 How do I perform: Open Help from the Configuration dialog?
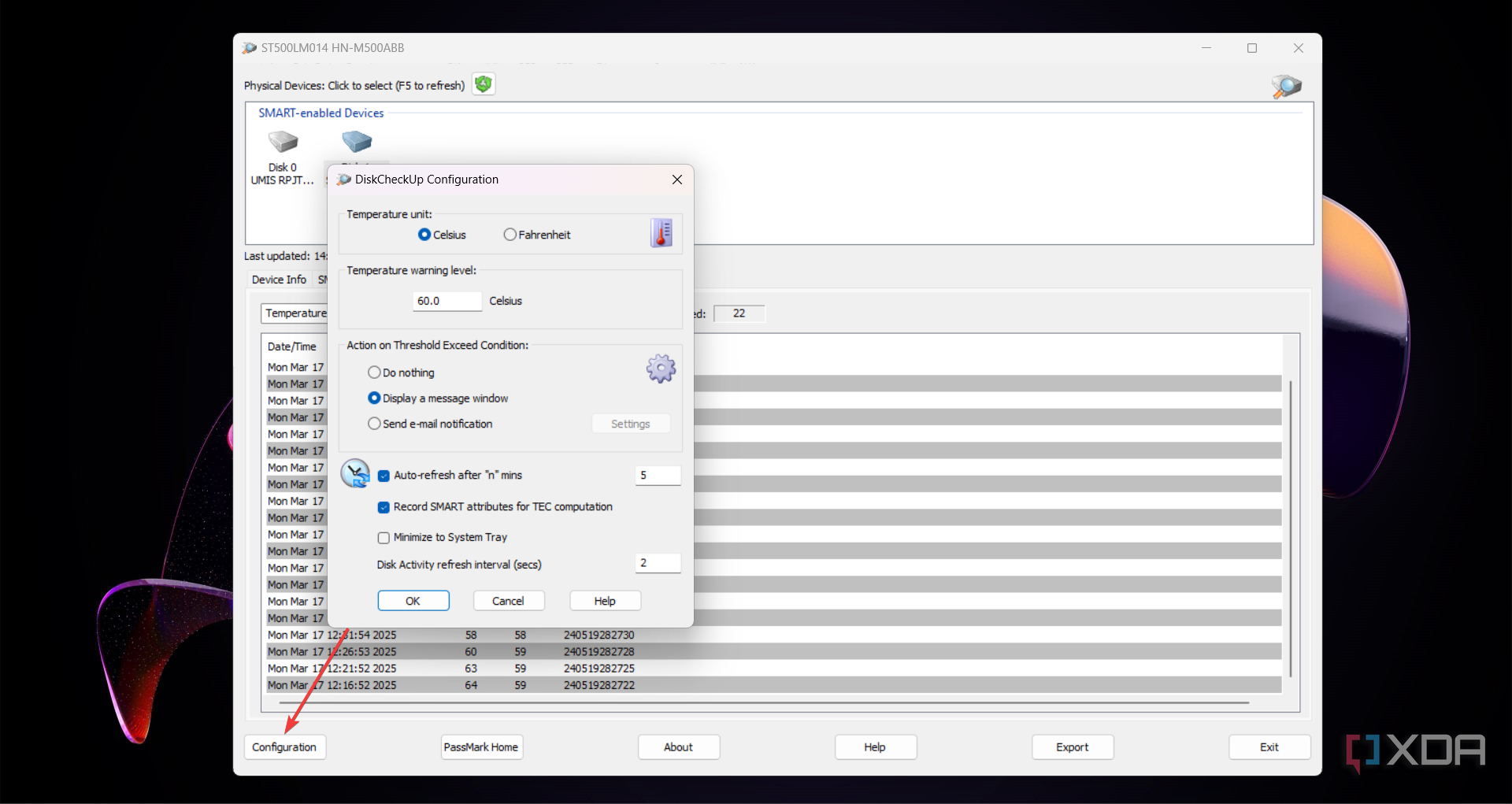tap(605, 601)
